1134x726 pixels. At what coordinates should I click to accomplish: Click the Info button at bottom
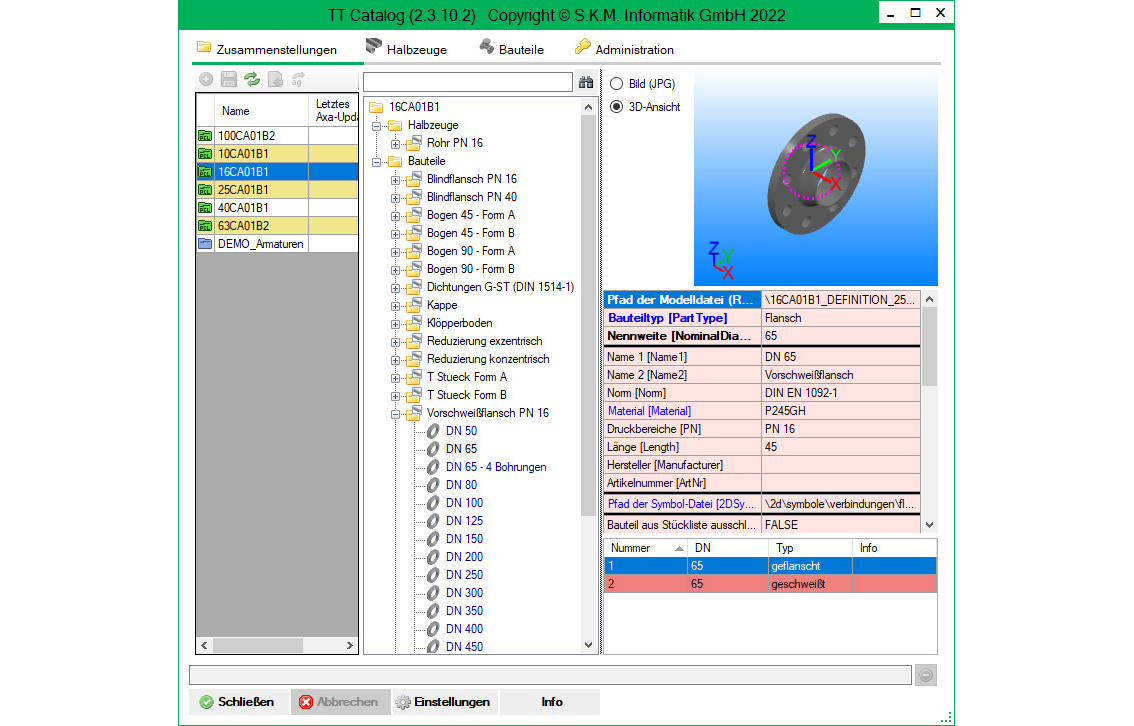point(551,701)
